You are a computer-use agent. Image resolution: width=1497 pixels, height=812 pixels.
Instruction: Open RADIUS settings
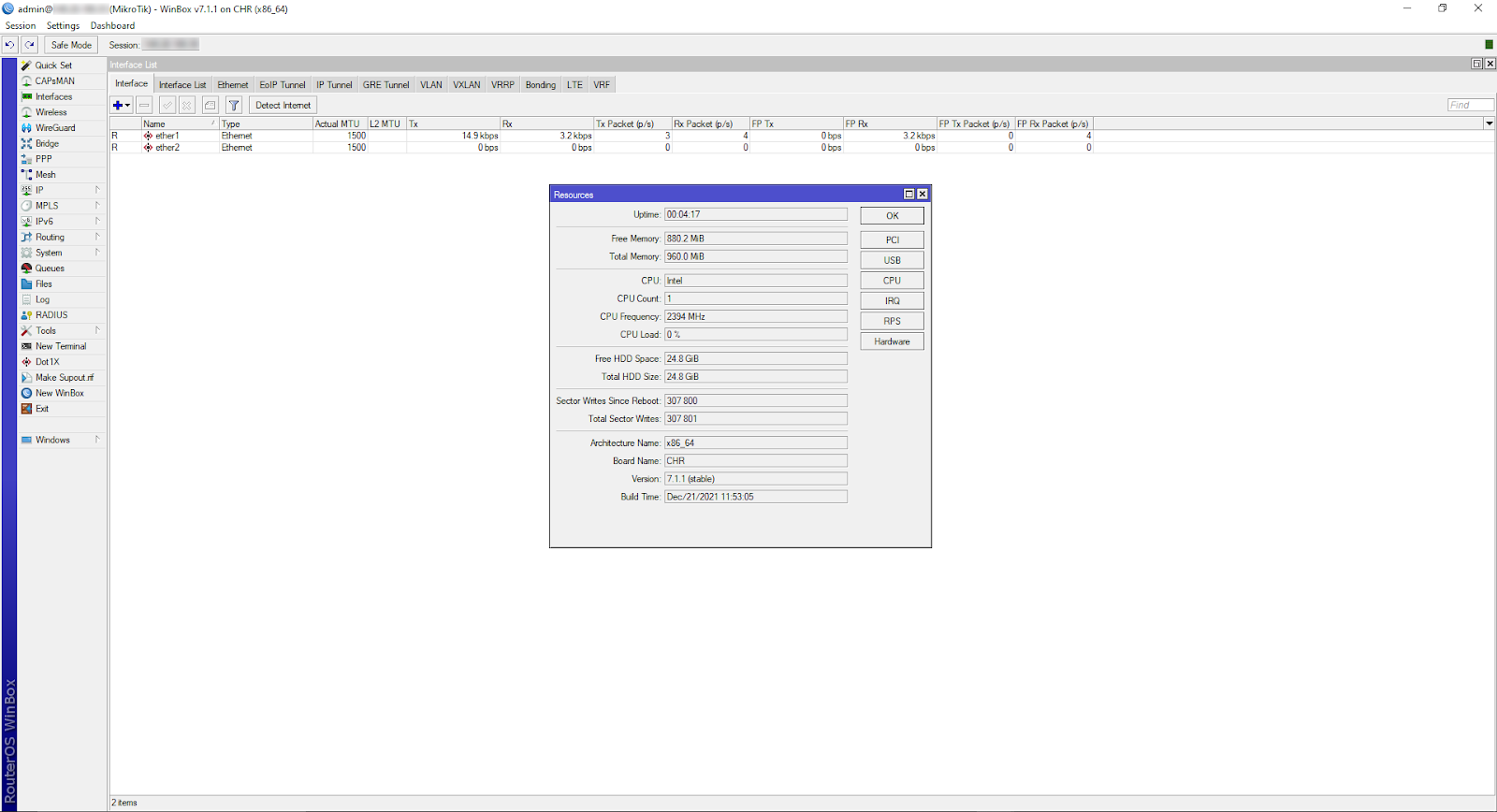(51, 315)
